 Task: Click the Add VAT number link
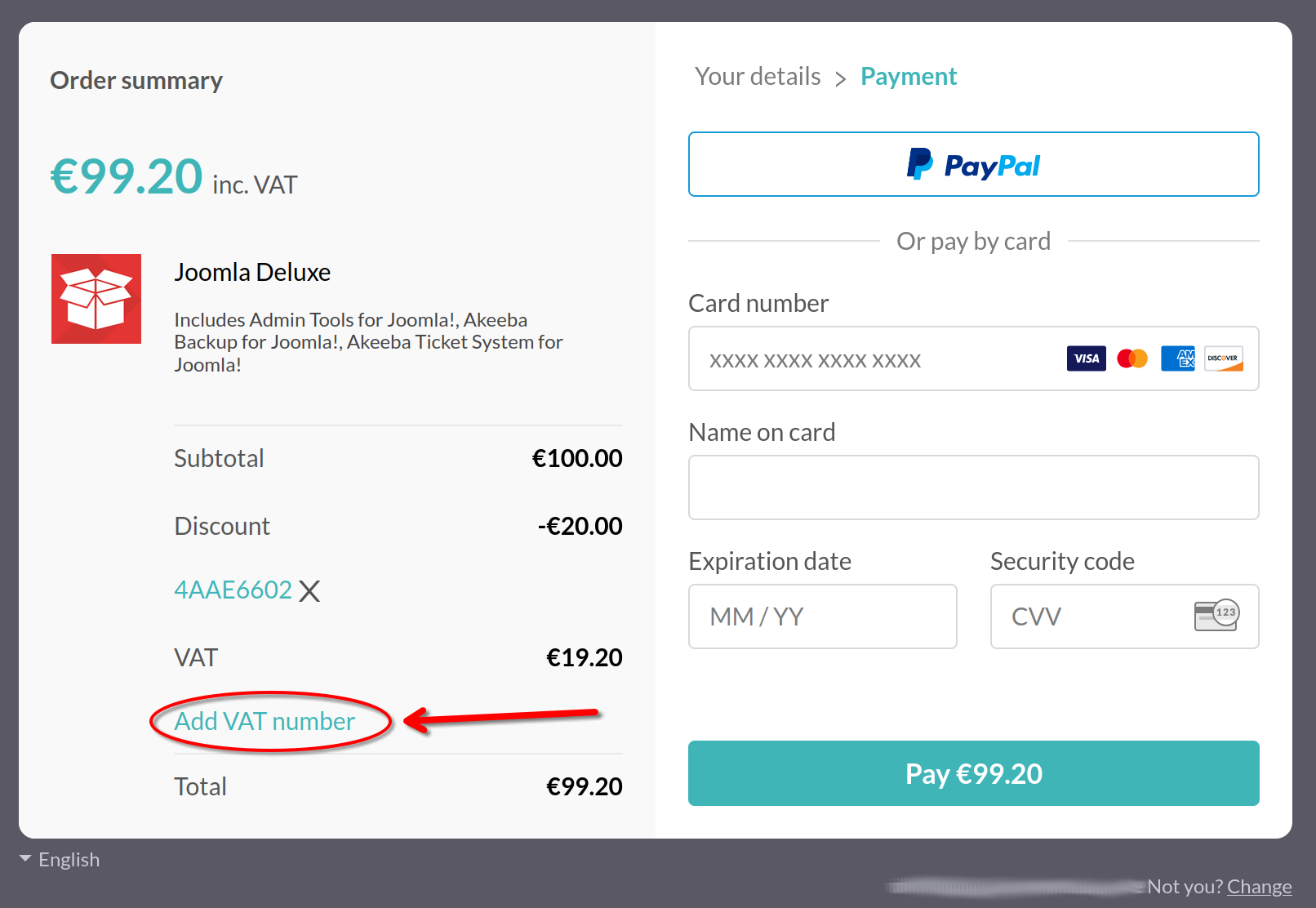(x=265, y=721)
